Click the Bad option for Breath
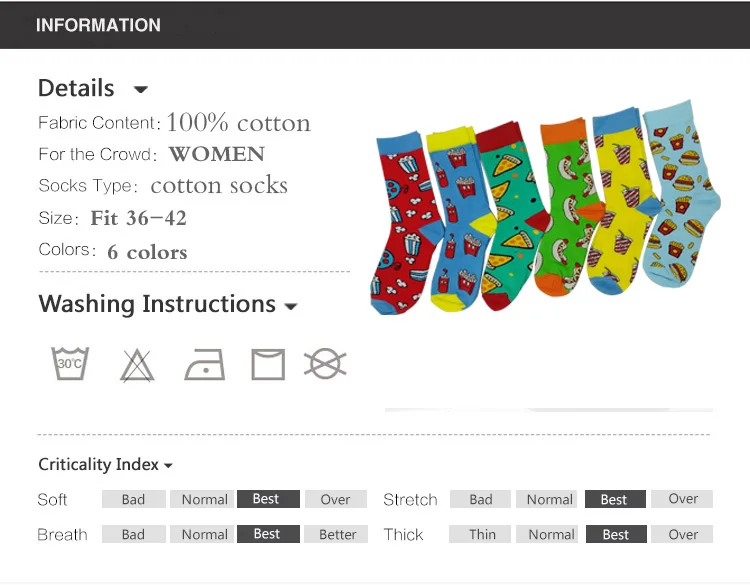 click(133, 534)
